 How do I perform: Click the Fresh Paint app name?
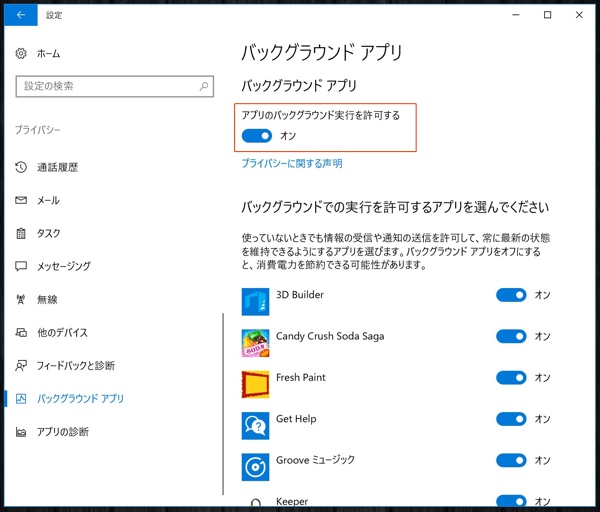[x=301, y=377]
